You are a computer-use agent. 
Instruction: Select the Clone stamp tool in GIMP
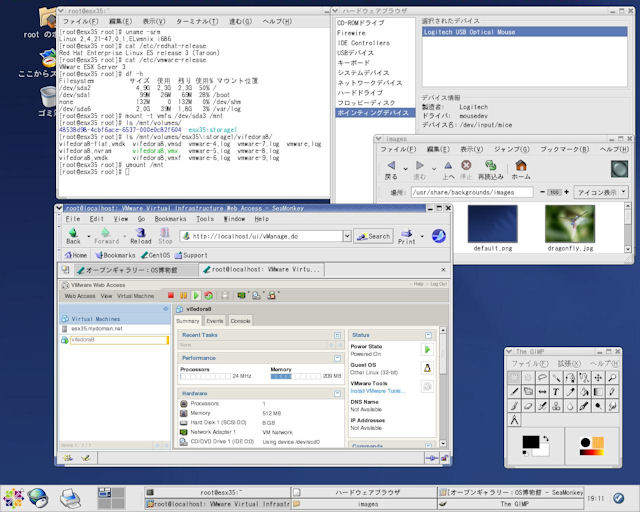tap(556, 406)
